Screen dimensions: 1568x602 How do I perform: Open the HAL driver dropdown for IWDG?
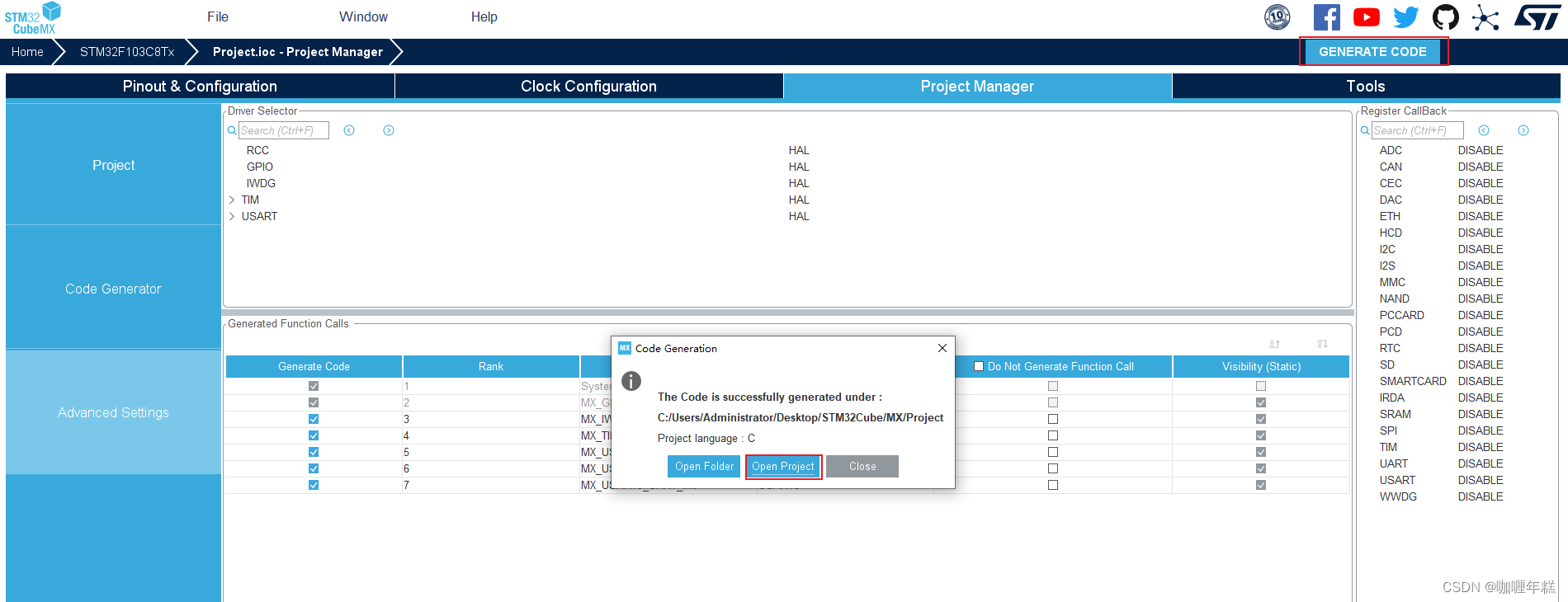(799, 183)
